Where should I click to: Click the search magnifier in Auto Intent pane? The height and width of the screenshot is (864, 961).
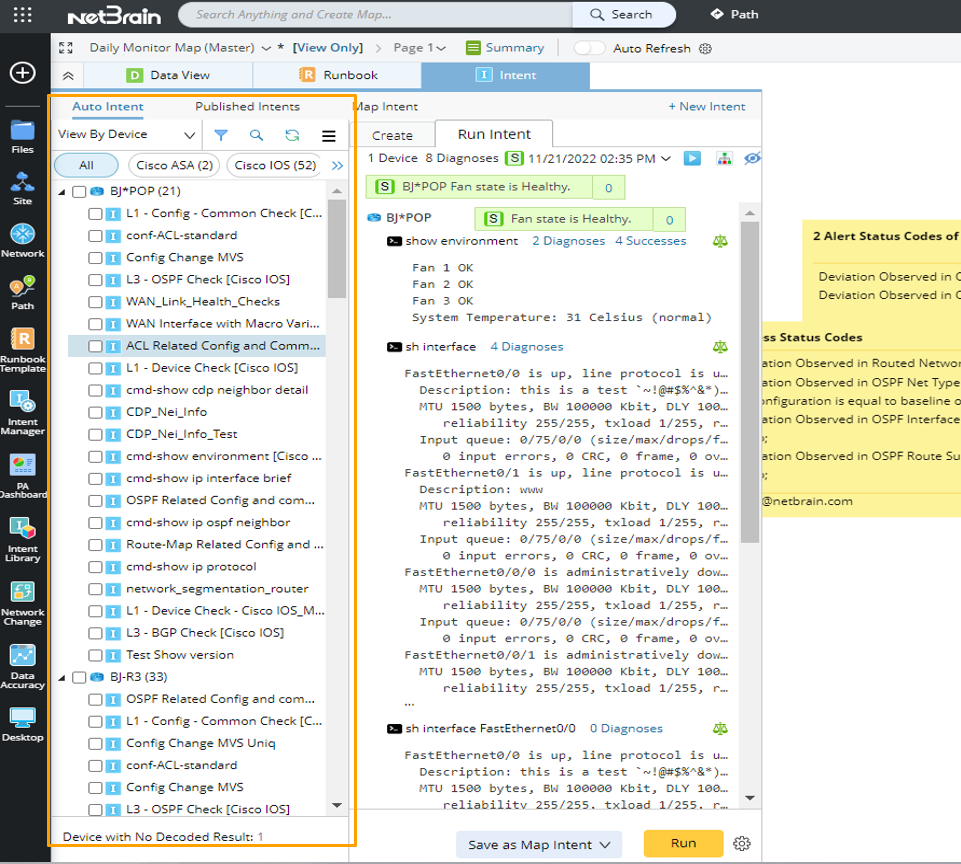[256, 135]
